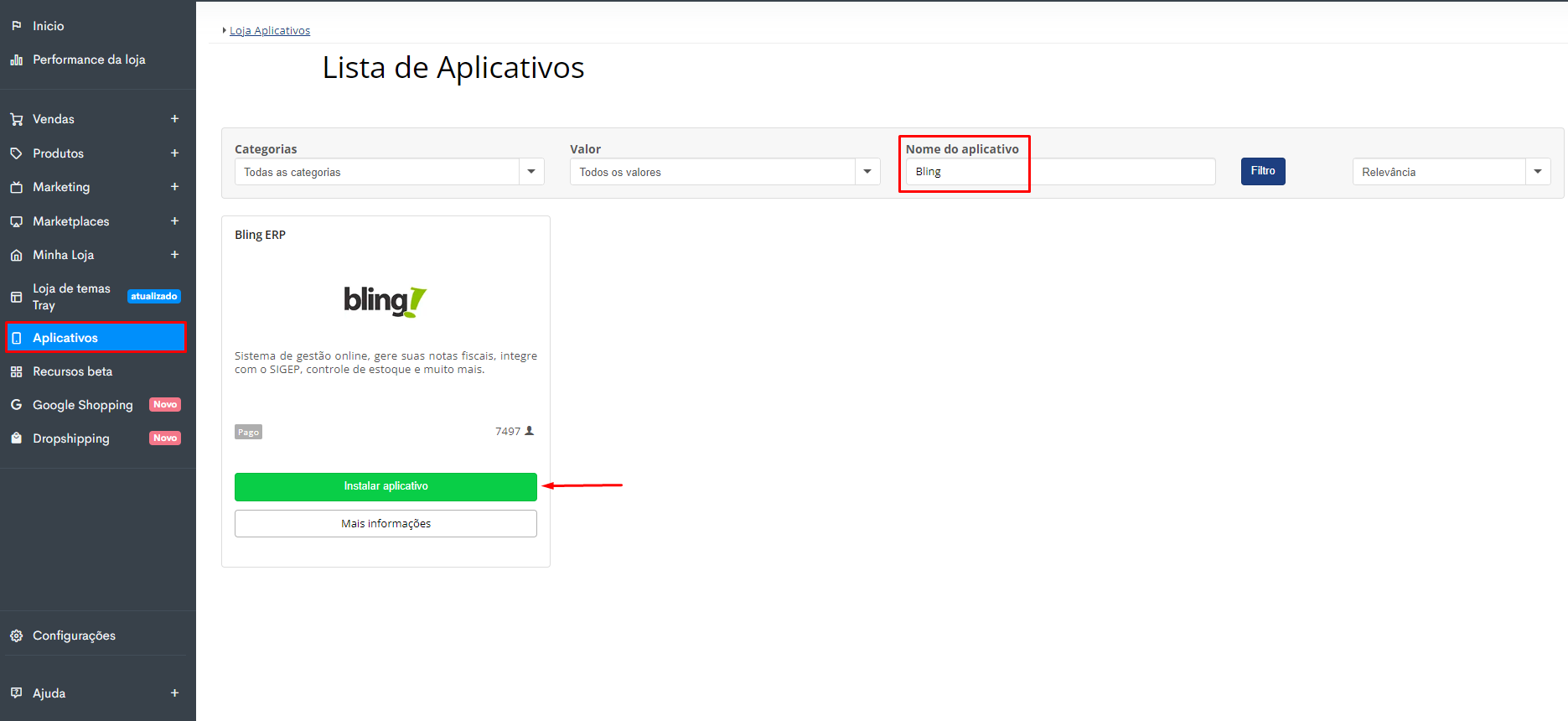Click the Lista de Aplicativos heading

(x=453, y=68)
